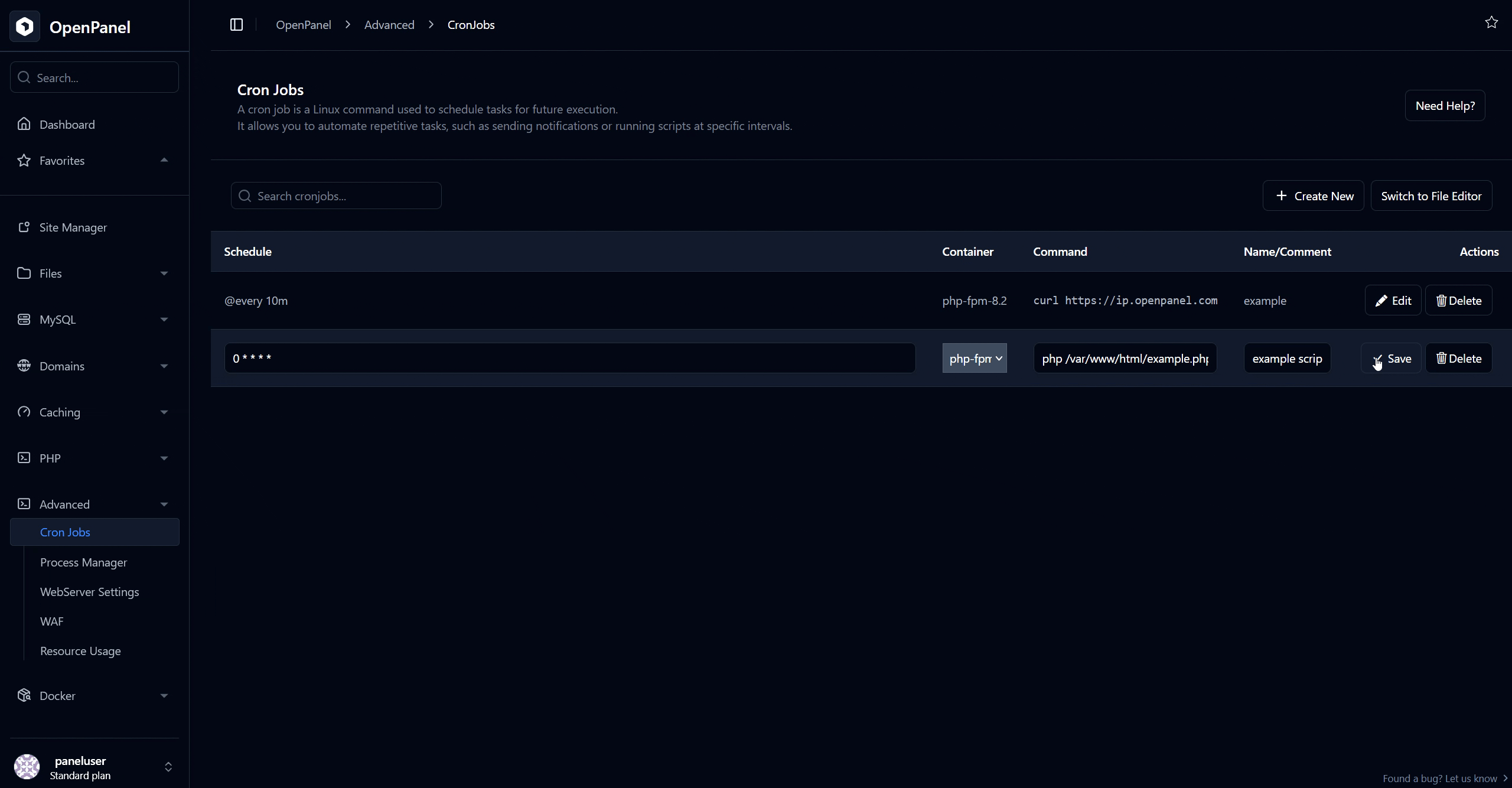Click the Schedule column header

(247, 252)
